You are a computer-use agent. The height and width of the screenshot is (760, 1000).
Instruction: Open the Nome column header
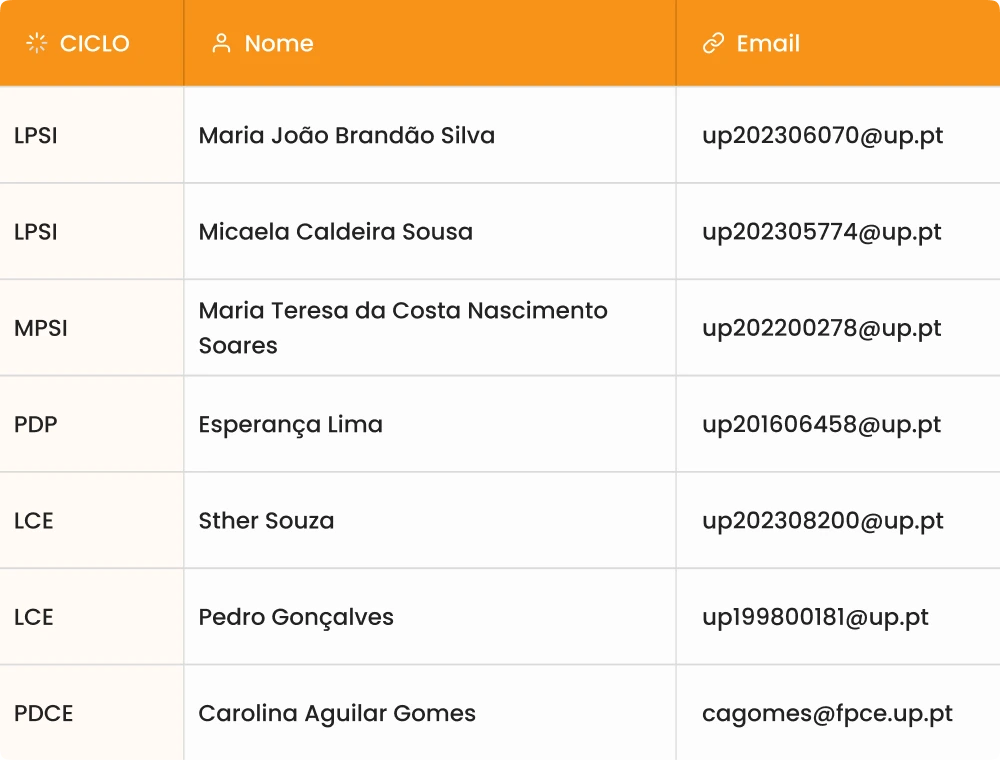click(x=279, y=43)
